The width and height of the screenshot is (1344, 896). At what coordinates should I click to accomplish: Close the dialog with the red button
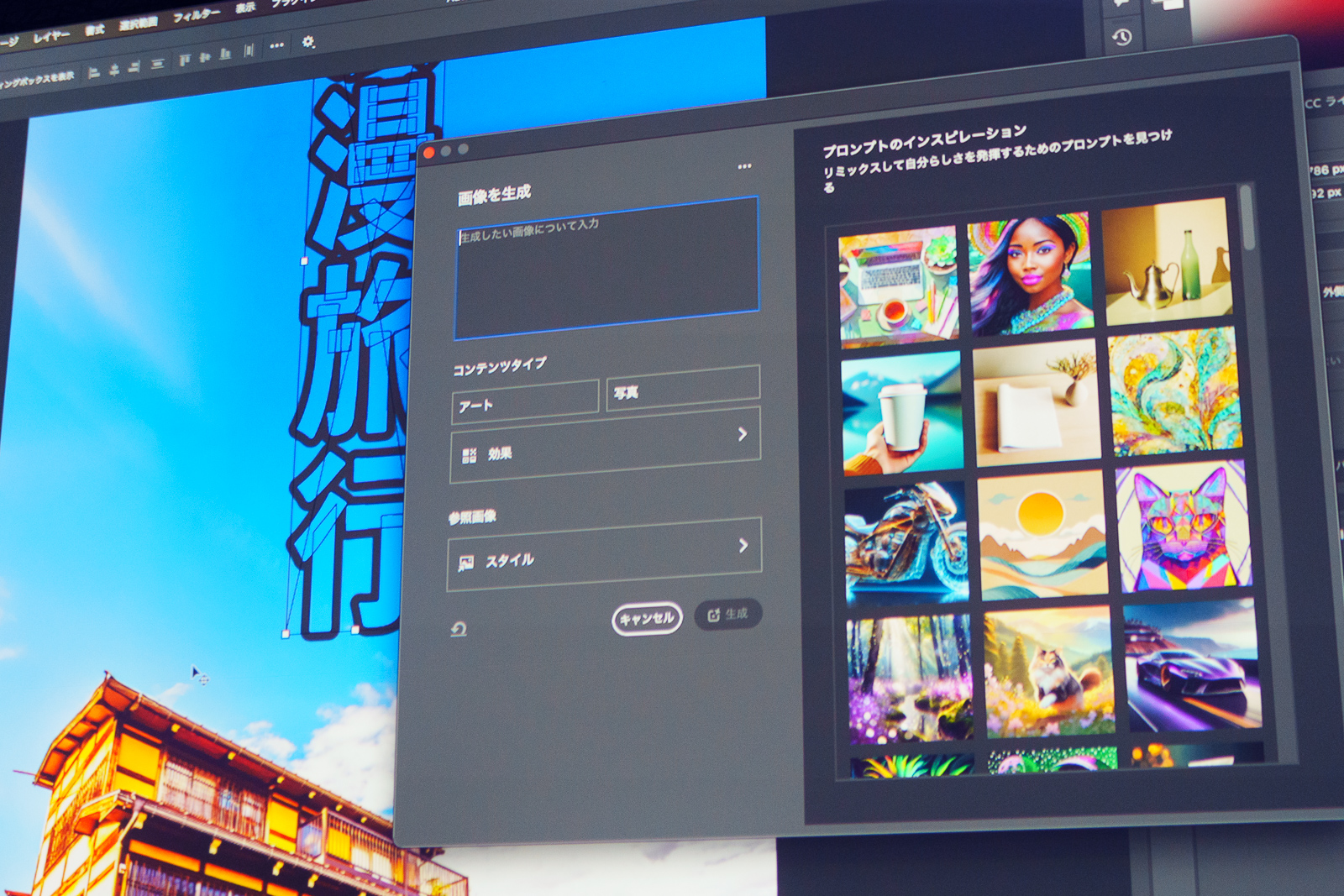(x=429, y=152)
